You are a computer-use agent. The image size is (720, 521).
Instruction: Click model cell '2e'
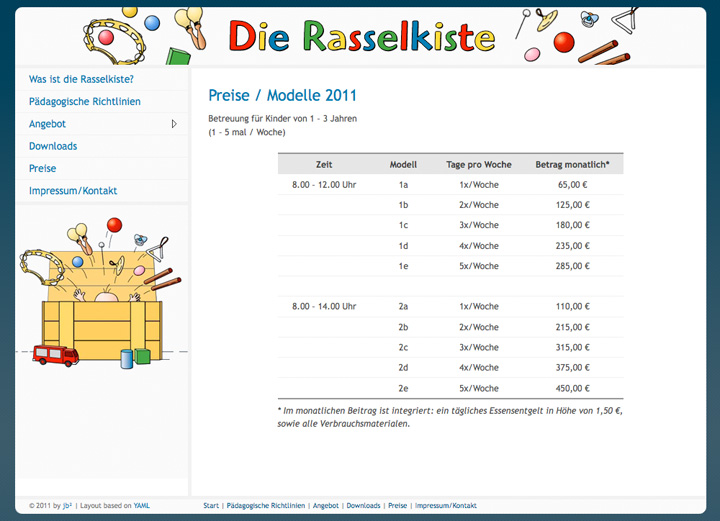pyautogui.click(x=403, y=388)
